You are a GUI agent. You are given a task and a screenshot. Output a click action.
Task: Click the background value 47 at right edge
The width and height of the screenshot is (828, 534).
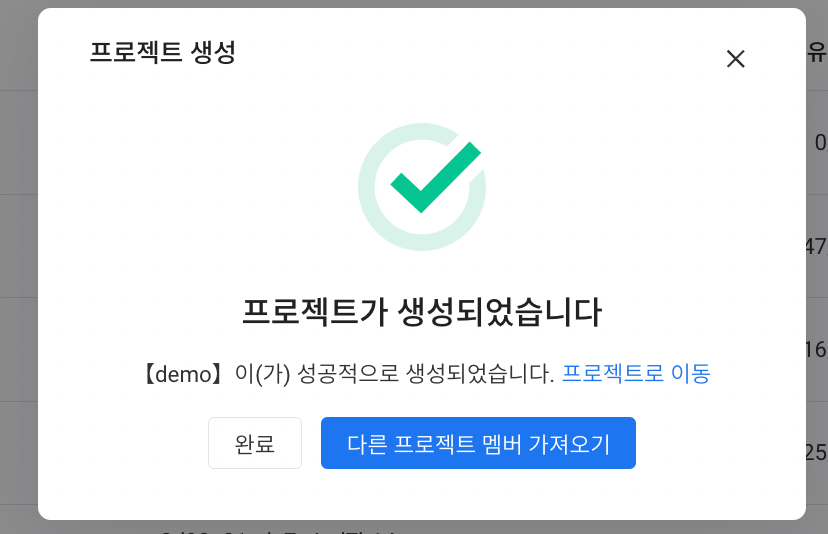pyautogui.click(x=817, y=246)
